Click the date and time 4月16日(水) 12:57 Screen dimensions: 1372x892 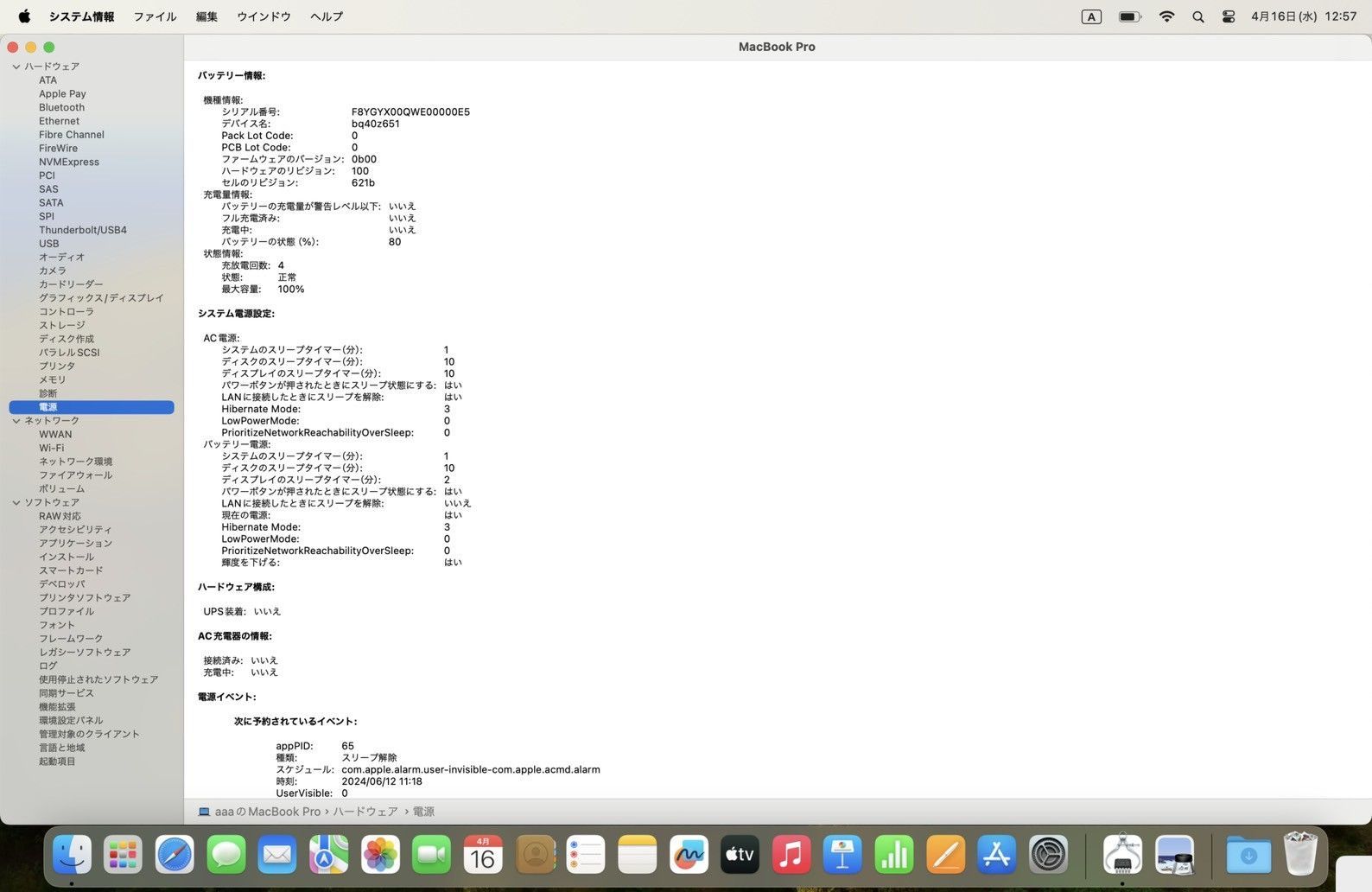pos(1303,16)
